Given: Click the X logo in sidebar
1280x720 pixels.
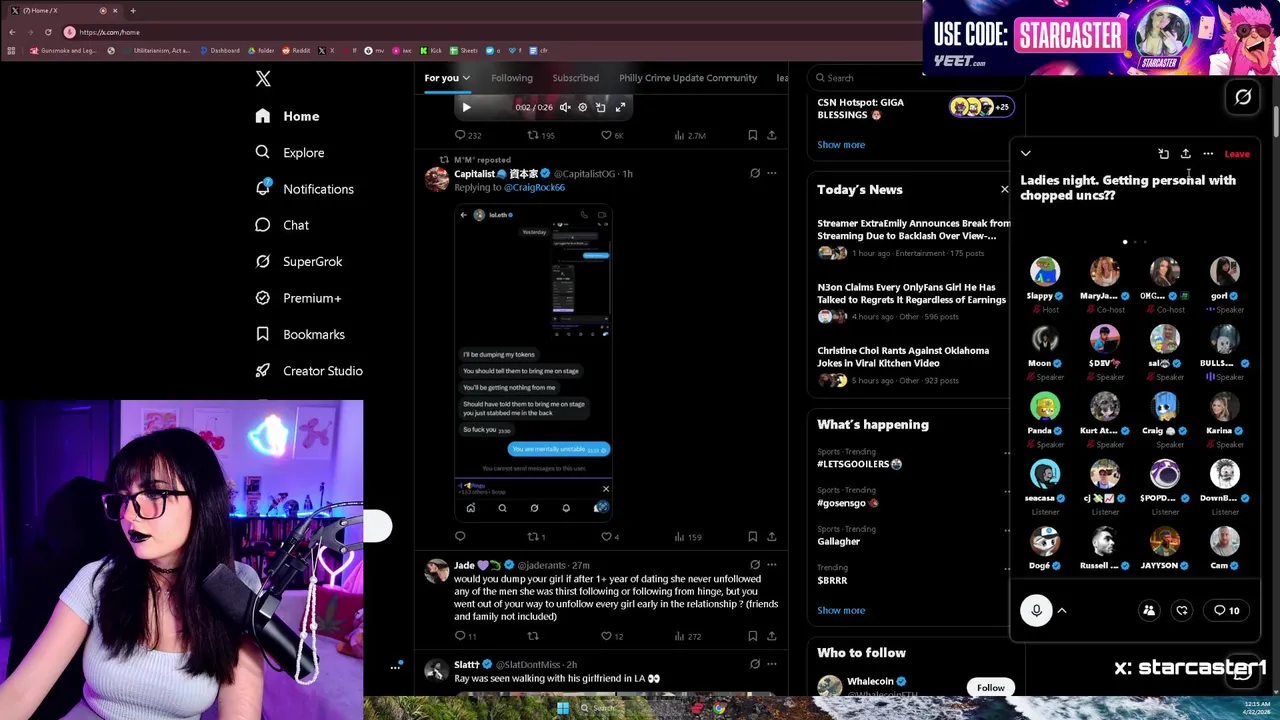Looking at the screenshot, I should click(x=263, y=79).
